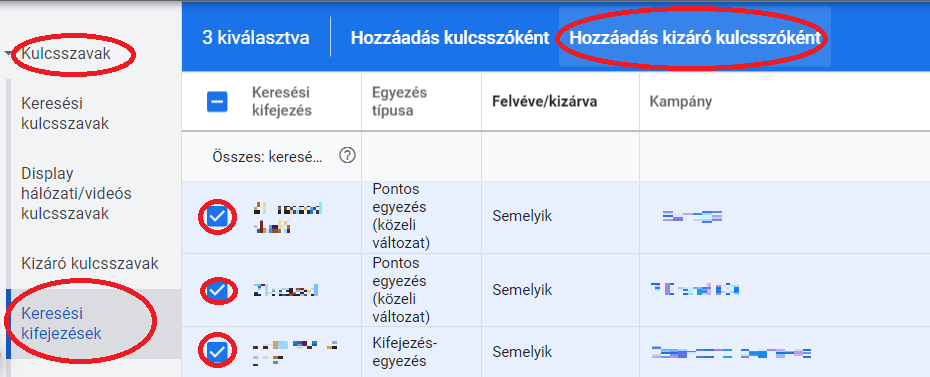Click the help question mark icon
The height and width of the screenshot is (377, 930).
(347, 156)
